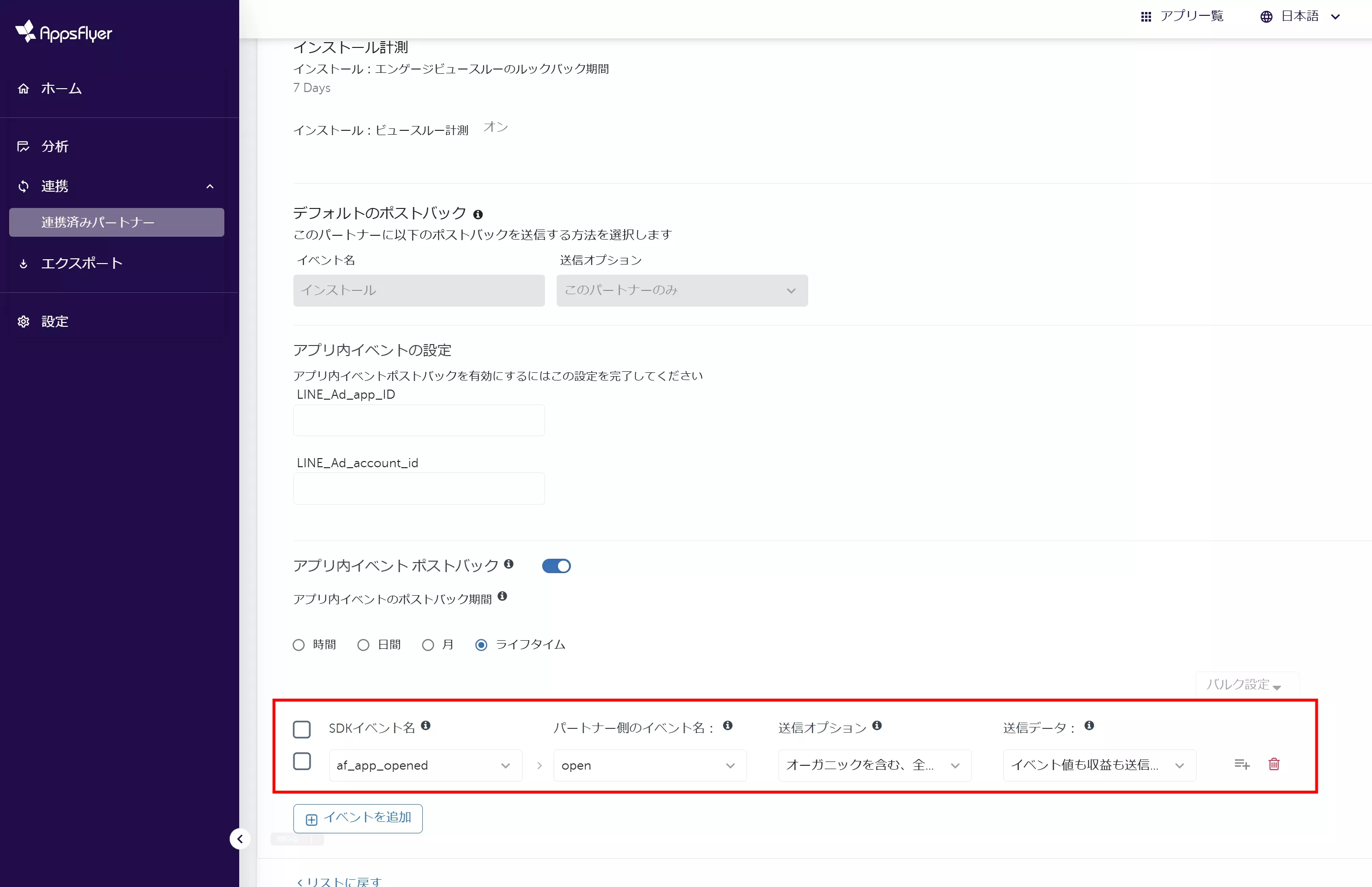Click the red trash delete icon
1372x887 pixels.
(1273, 764)
